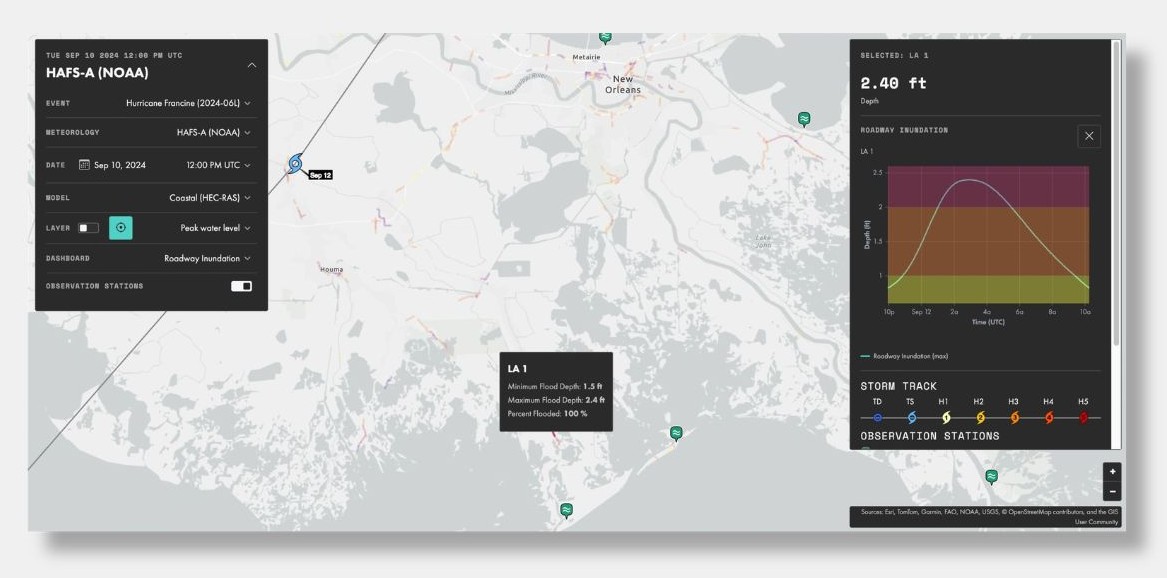Screen dimensions: 1167x578
Task: Click the depth curve peak in chart
Action: click(x=968, y=180)
